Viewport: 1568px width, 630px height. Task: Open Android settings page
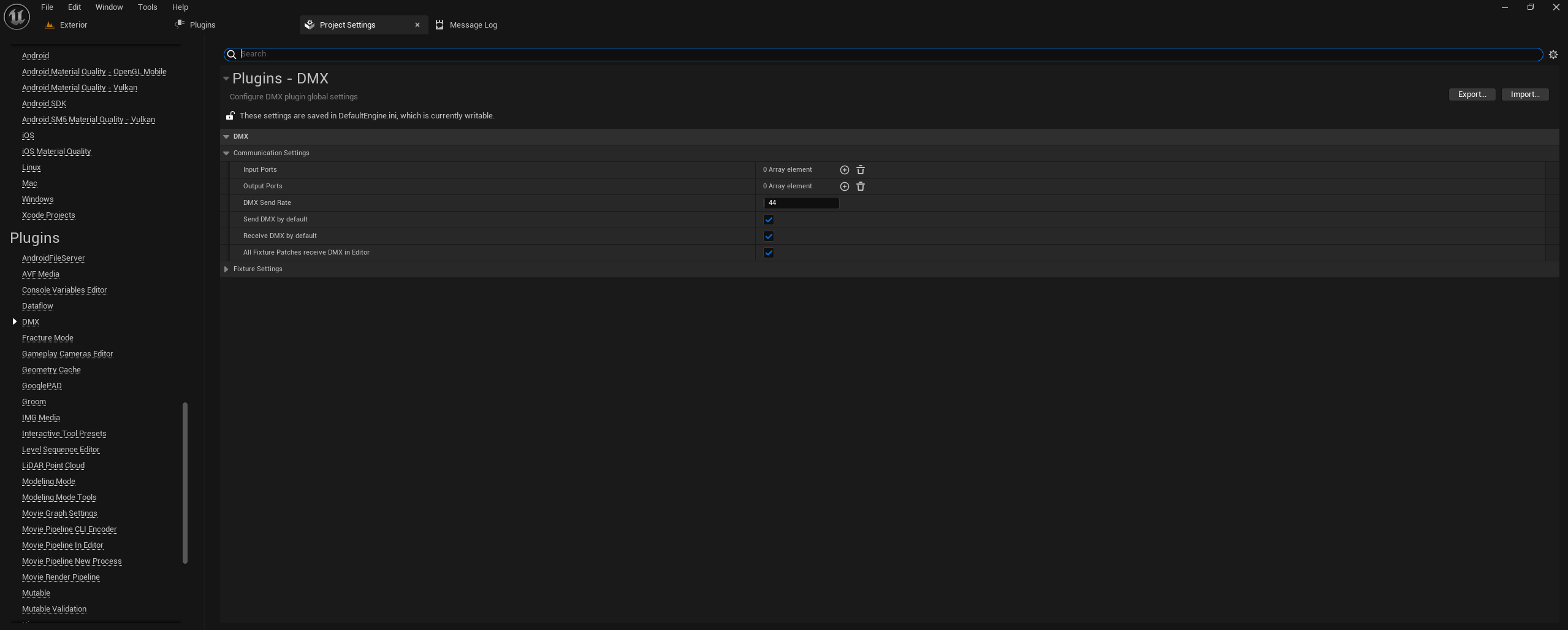[36, 56]
